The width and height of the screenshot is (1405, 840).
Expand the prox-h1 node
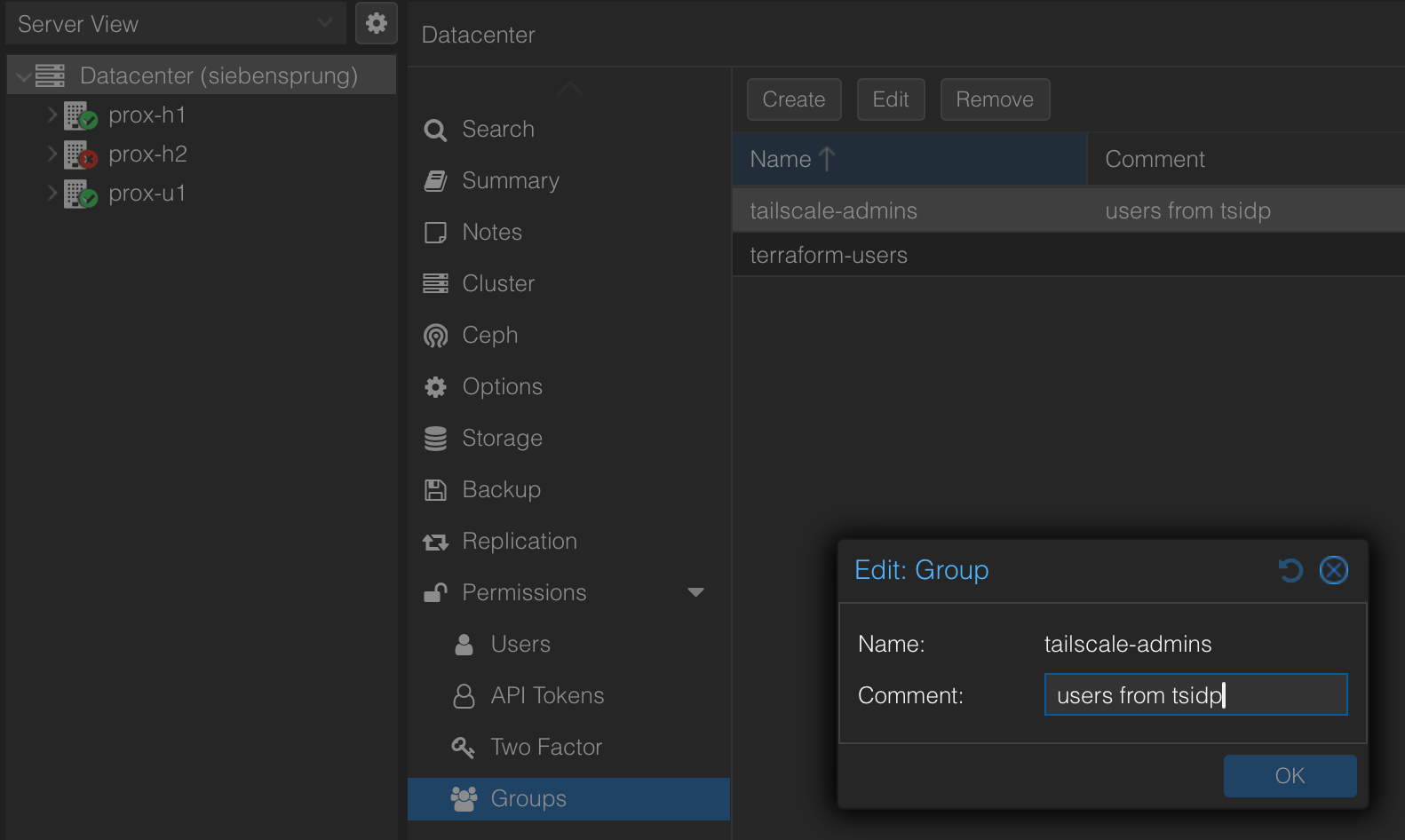(52, 115)
